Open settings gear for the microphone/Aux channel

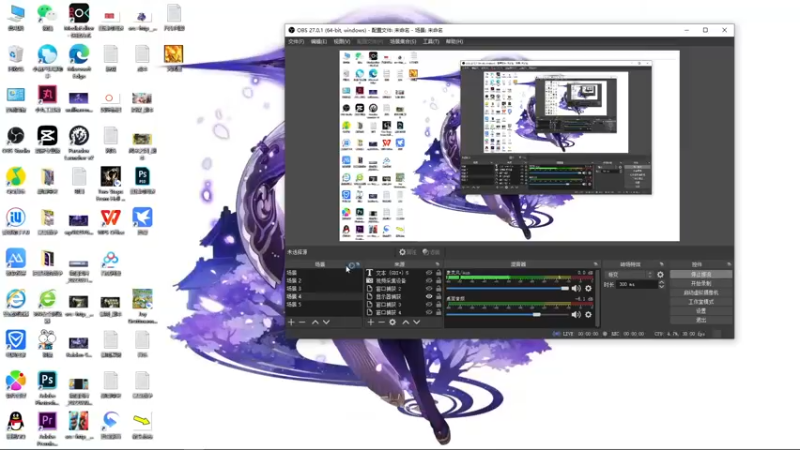tap(588, 288)
